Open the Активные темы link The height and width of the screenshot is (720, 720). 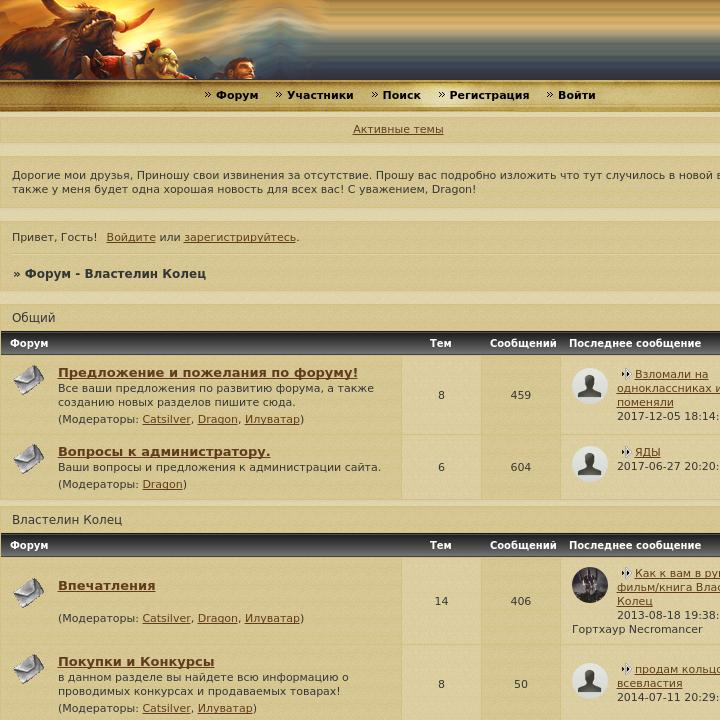point(398,129)
